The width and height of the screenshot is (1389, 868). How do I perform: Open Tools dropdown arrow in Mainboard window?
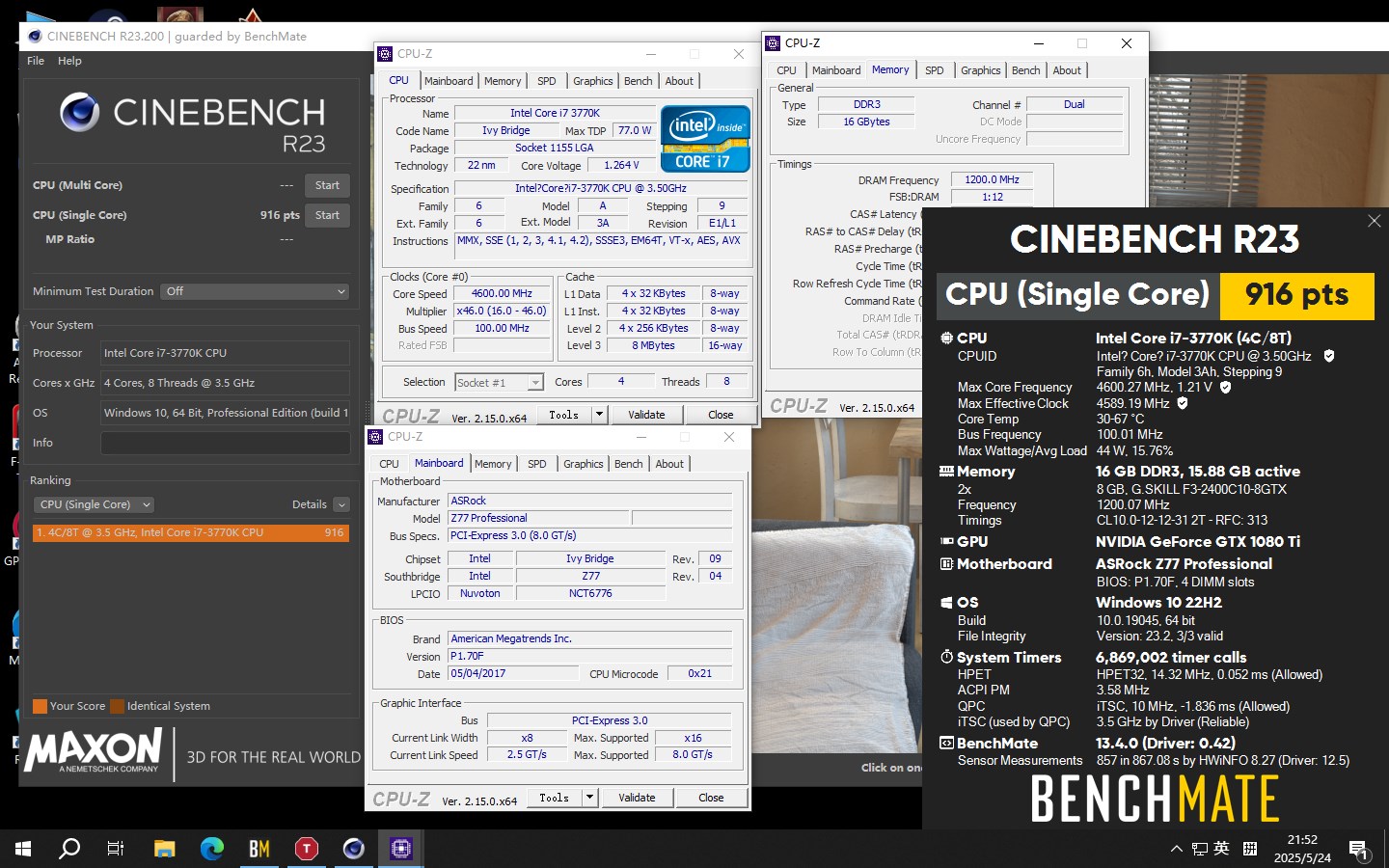pos(589,798)
